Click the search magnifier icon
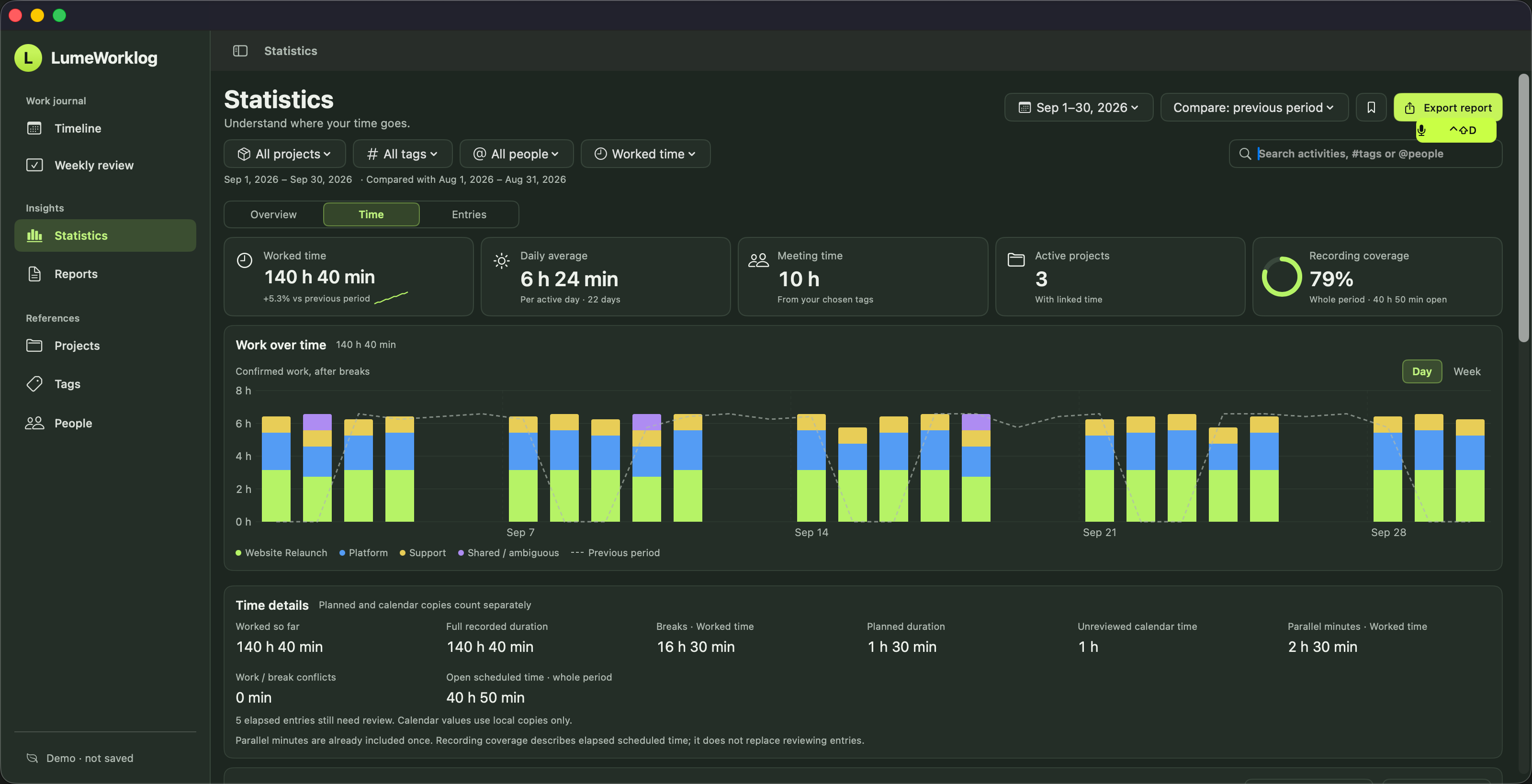This screenshot has width=1532, height=784. pos(1245,154)
